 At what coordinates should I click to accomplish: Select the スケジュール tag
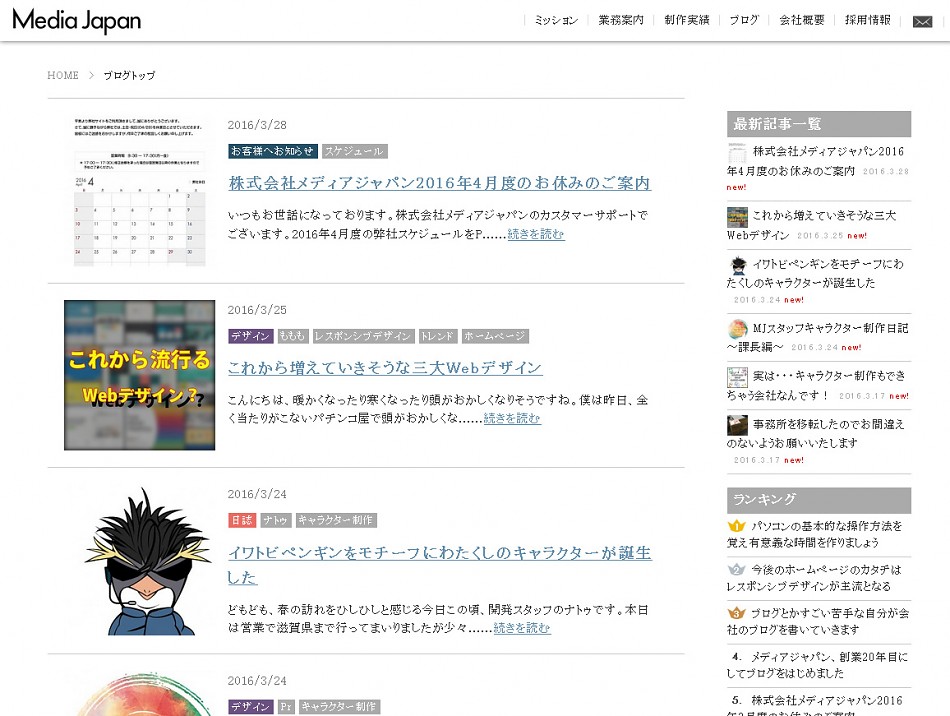(354, 151)
